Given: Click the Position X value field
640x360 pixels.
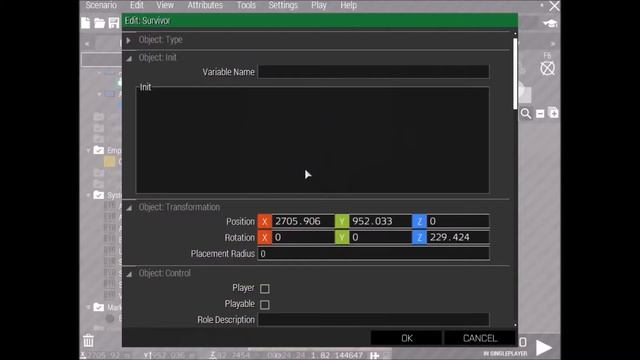Looking at the screenshot, I should coord(303,221).
